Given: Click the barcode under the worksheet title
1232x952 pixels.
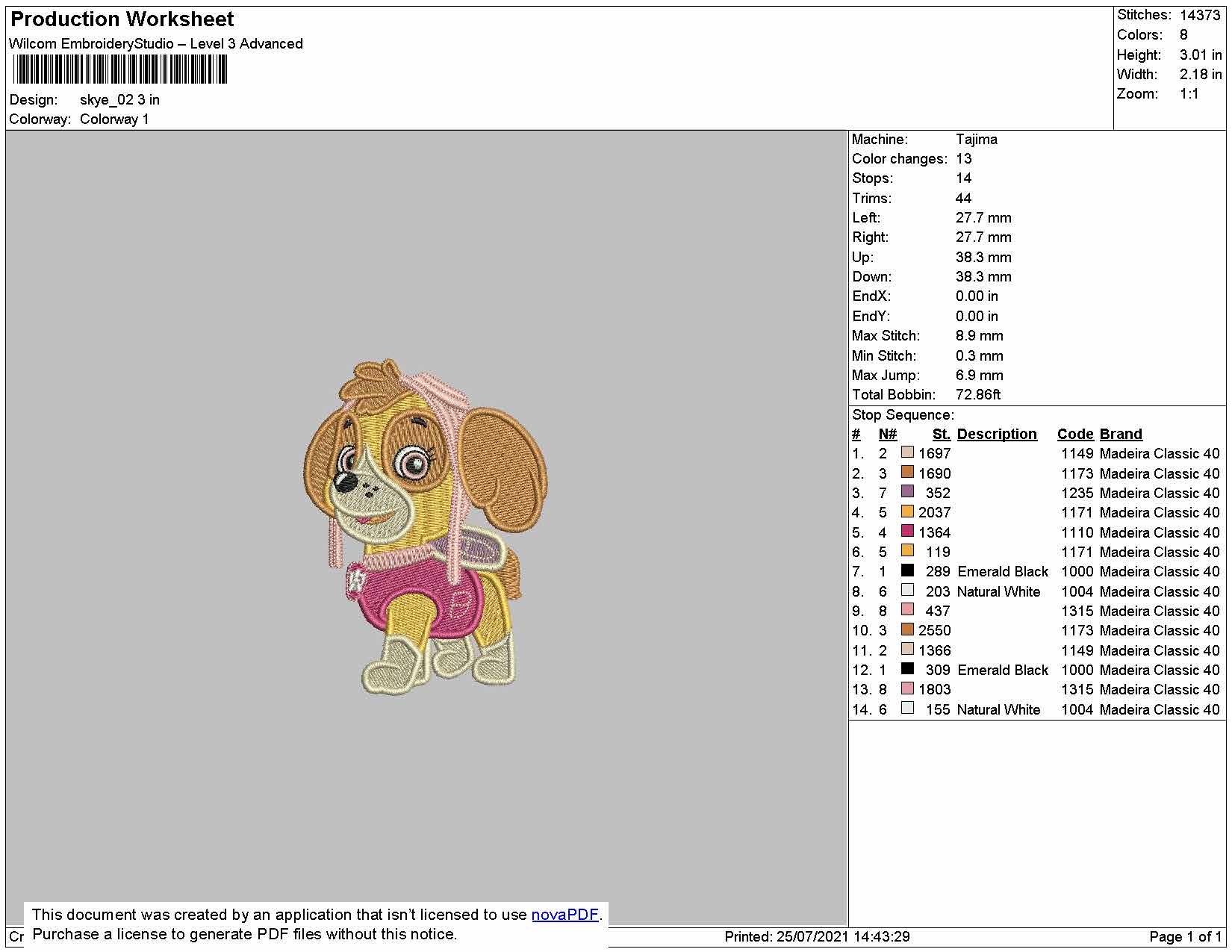Looking at the screenshot, I should [119, 70].
